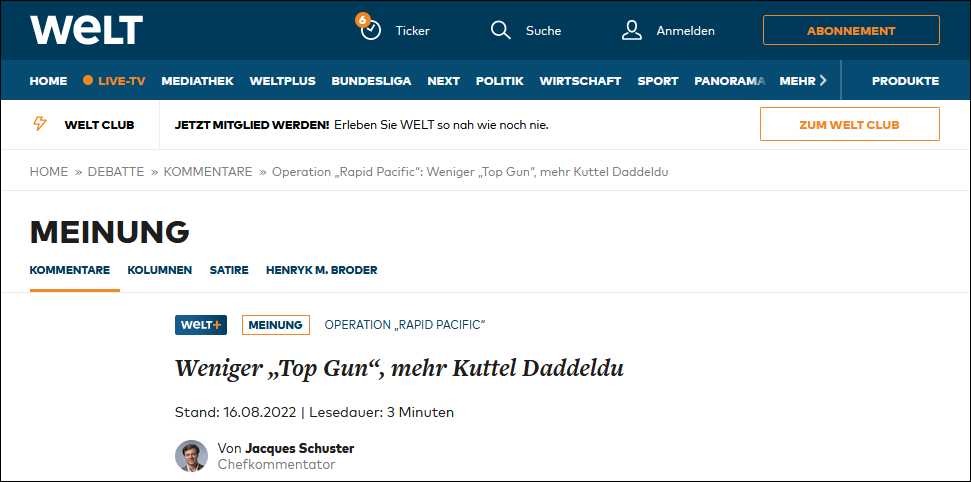The width and height of the screenshot is (971, 482).
Task: Click the date Stand: 16.08.2022
Action: (x=236, y=412)
